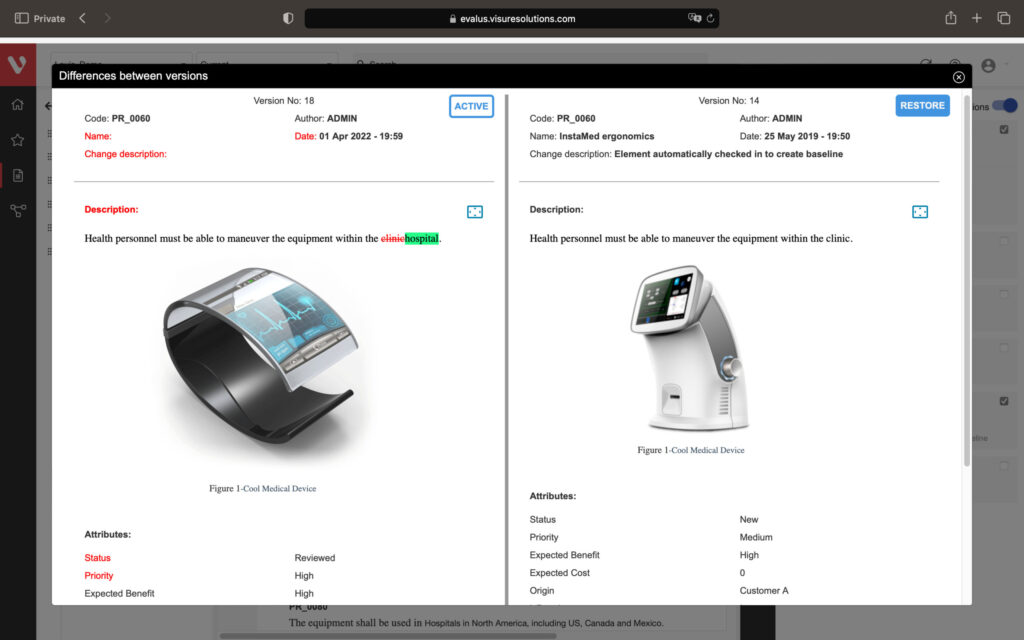Expand Version 18 description to fullscreen
Screen dimensions: 1024x640
point(475,212)
